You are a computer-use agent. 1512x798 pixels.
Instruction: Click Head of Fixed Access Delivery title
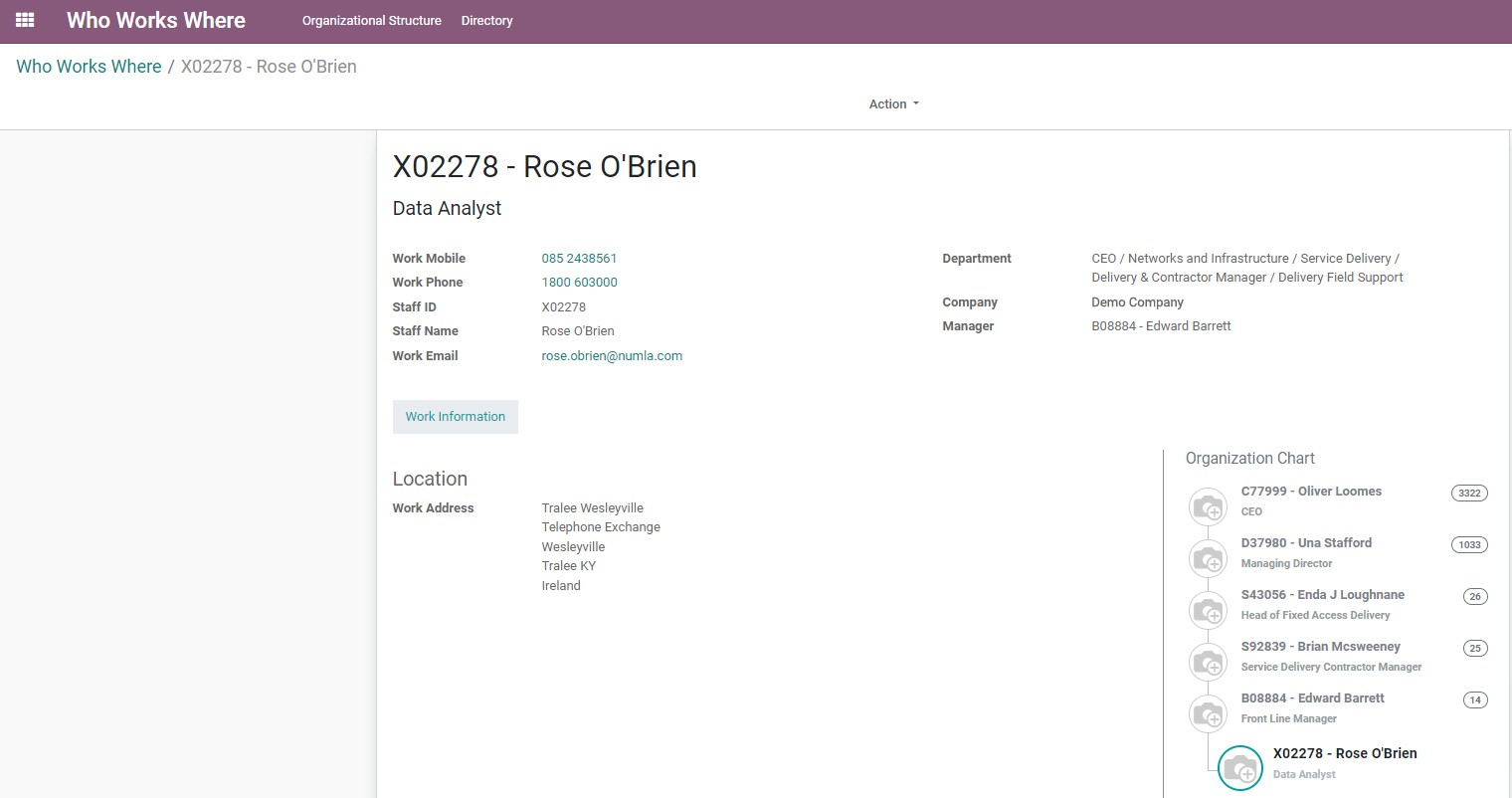pyautogui.click(x=1315, y=615)
